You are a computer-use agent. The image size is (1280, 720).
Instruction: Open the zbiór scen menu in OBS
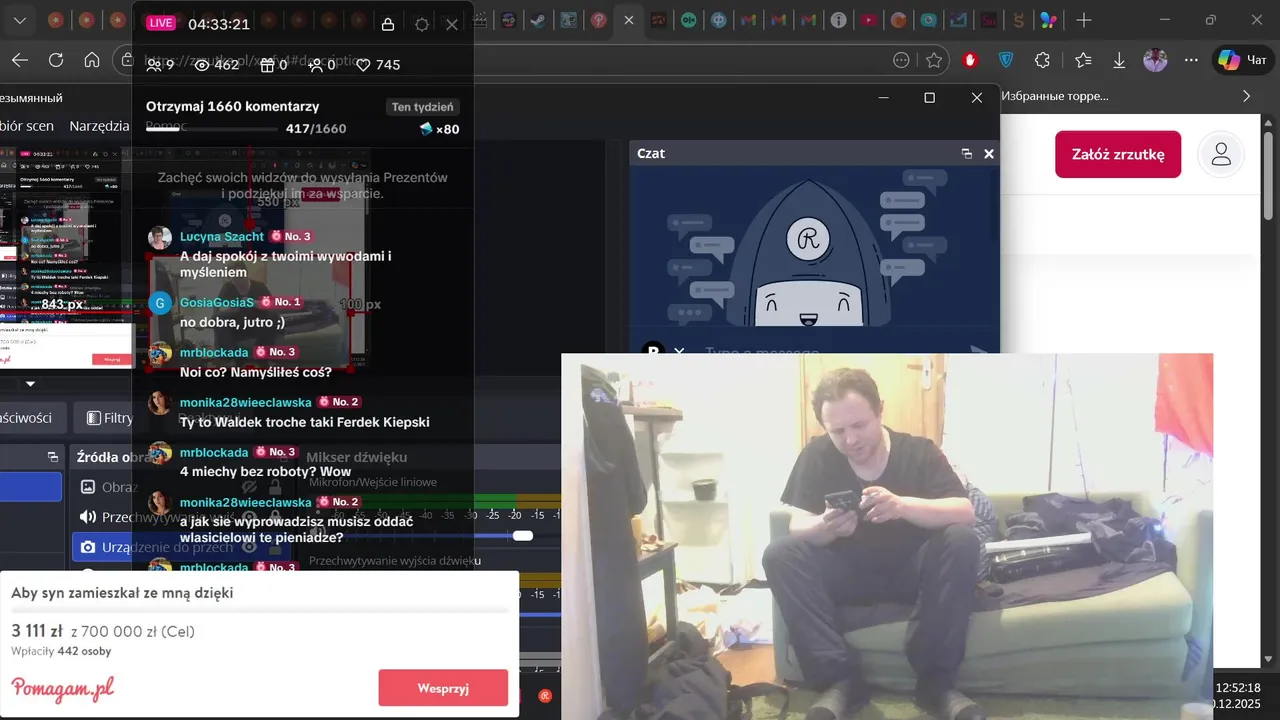click(x=27, y=126)
